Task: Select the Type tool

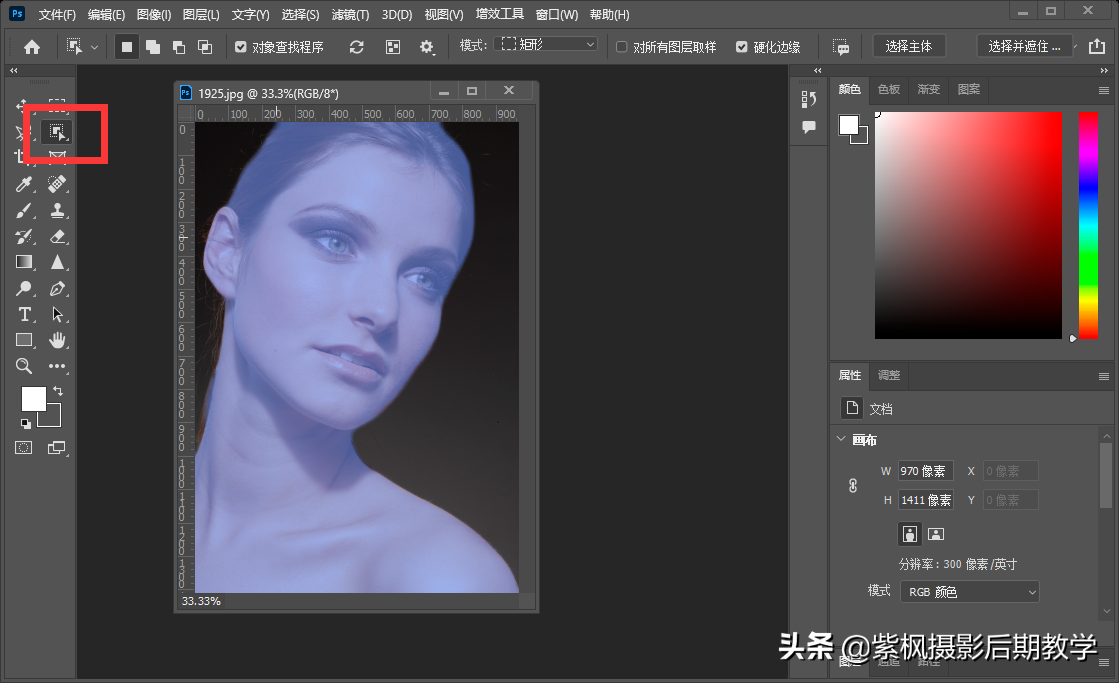Action: [x=24, y=314]
